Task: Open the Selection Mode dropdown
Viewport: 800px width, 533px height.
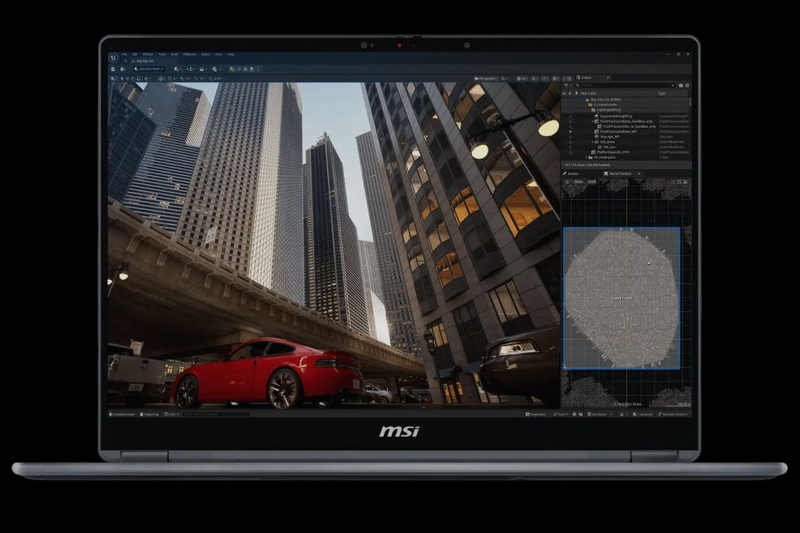Action: [x=149, y=69]
